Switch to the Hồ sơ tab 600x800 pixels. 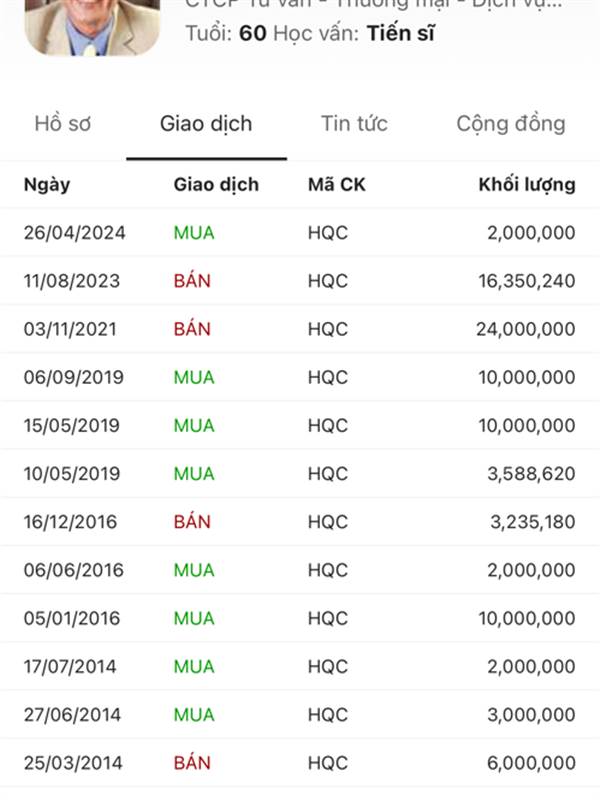[63, 124]
